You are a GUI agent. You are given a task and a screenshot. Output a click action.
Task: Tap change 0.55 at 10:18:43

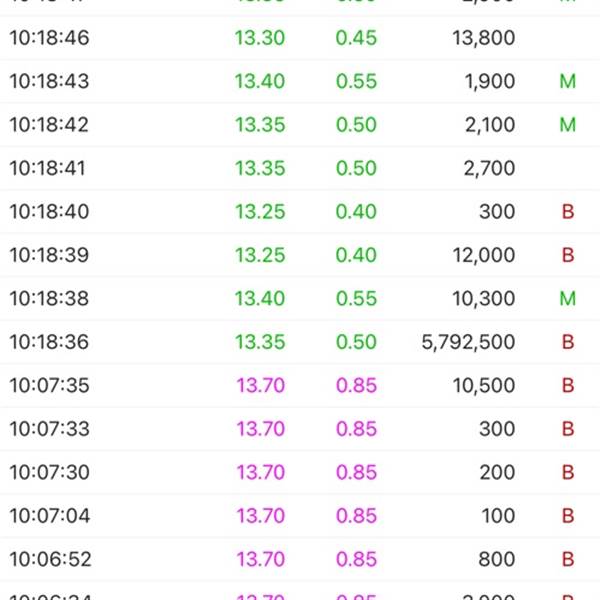pos(356,81)
